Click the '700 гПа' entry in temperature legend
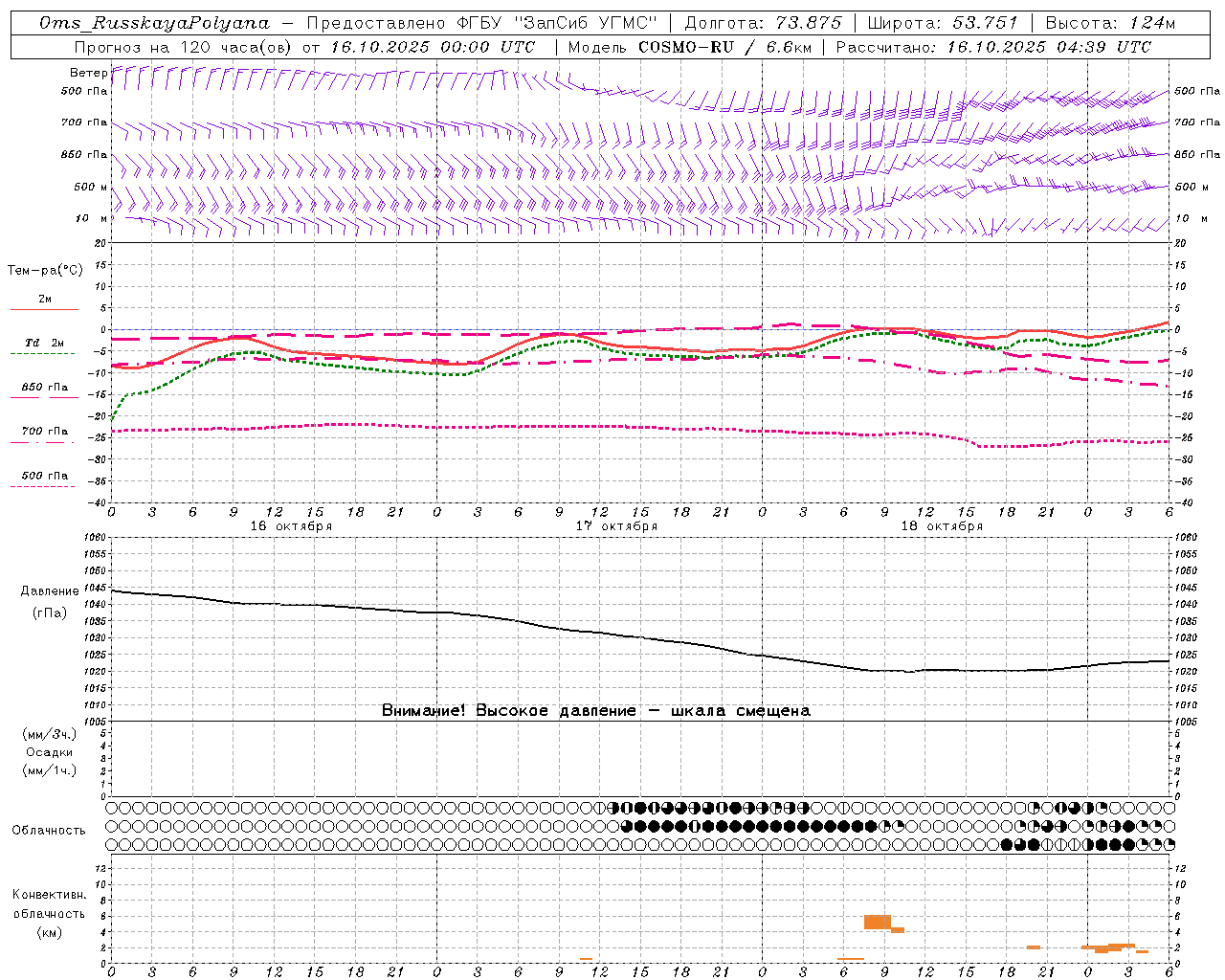Image resolution: width=1225 pixels, height=980 pixels. pyautogui.click(x=45, y=432)
